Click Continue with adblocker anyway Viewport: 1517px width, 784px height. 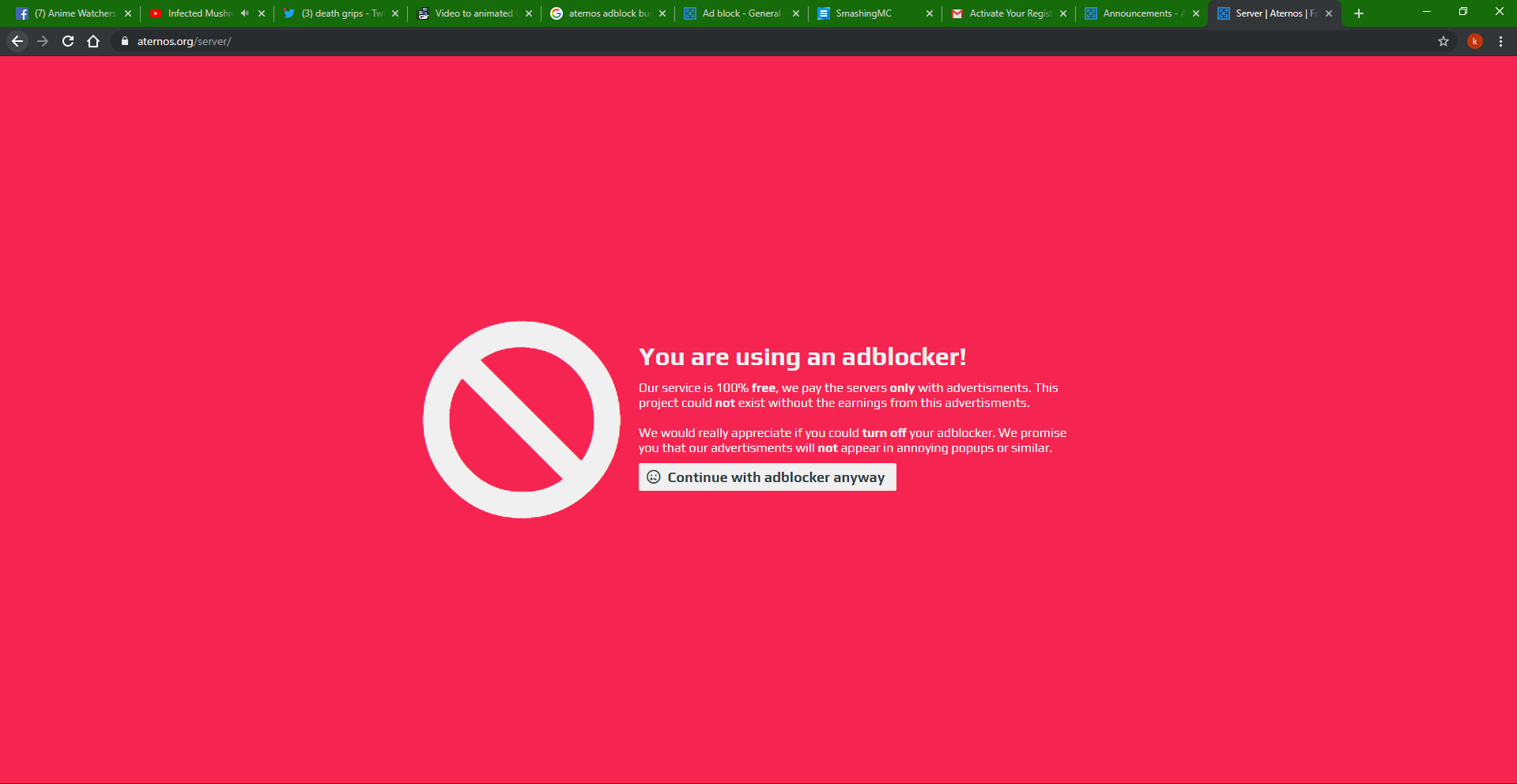[768, 477]
